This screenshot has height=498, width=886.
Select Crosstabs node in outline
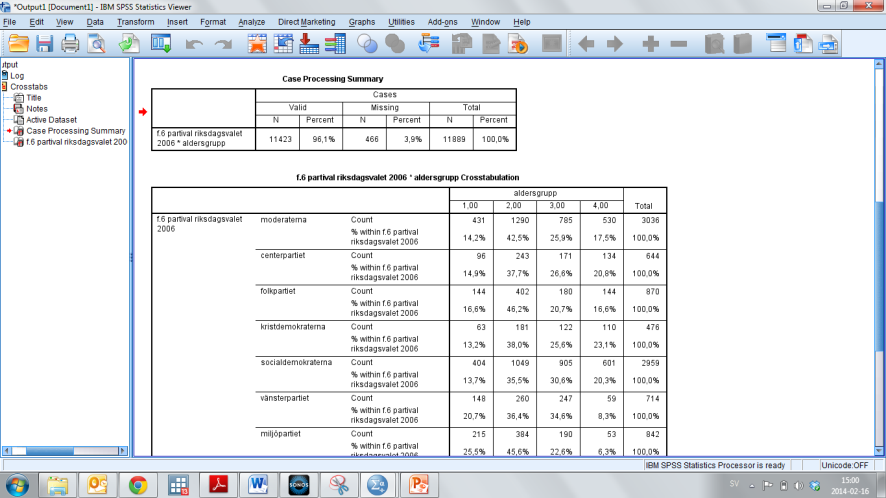(29, 87)
